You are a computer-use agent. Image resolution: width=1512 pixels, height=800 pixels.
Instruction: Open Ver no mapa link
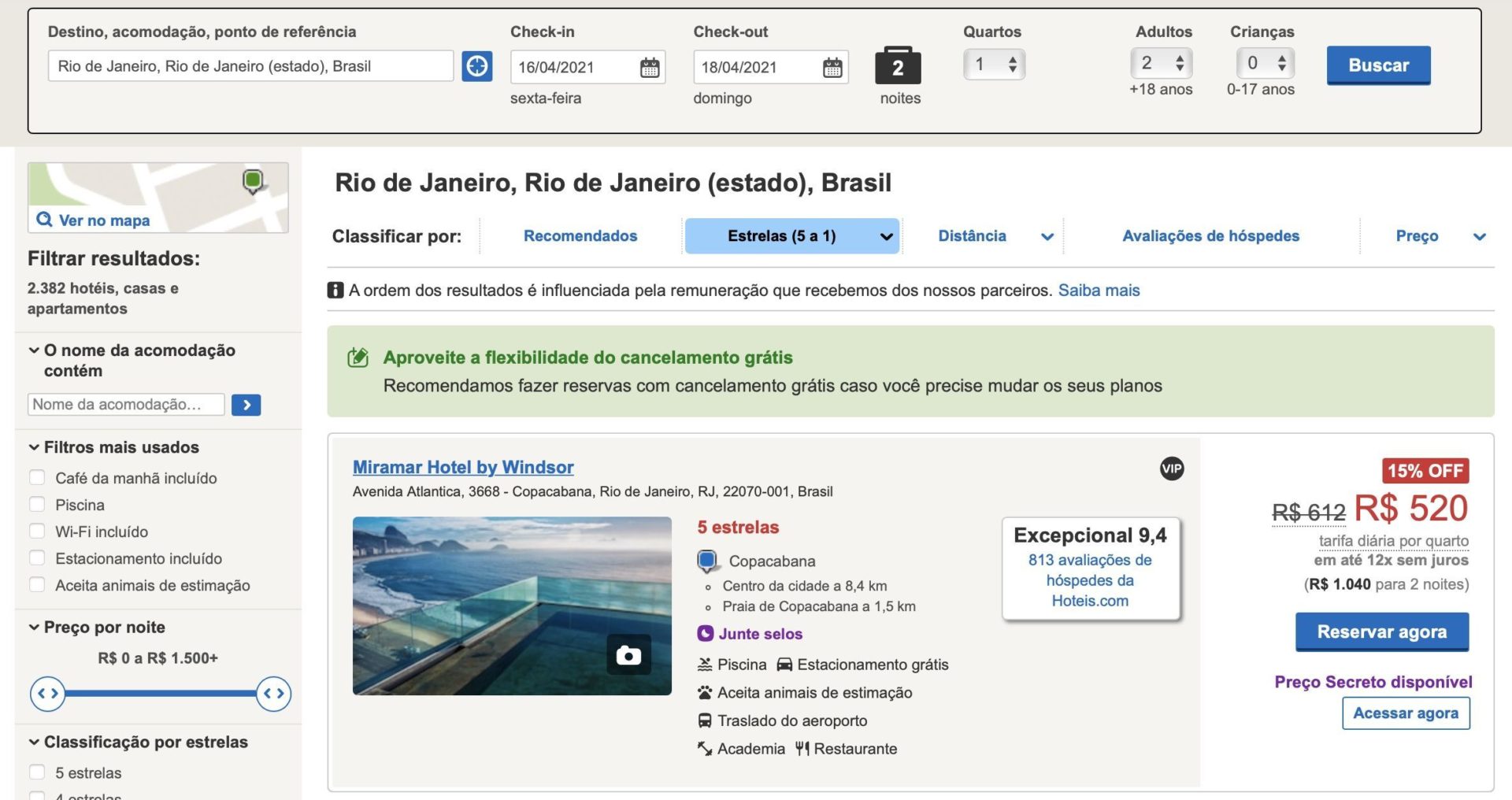104,220
